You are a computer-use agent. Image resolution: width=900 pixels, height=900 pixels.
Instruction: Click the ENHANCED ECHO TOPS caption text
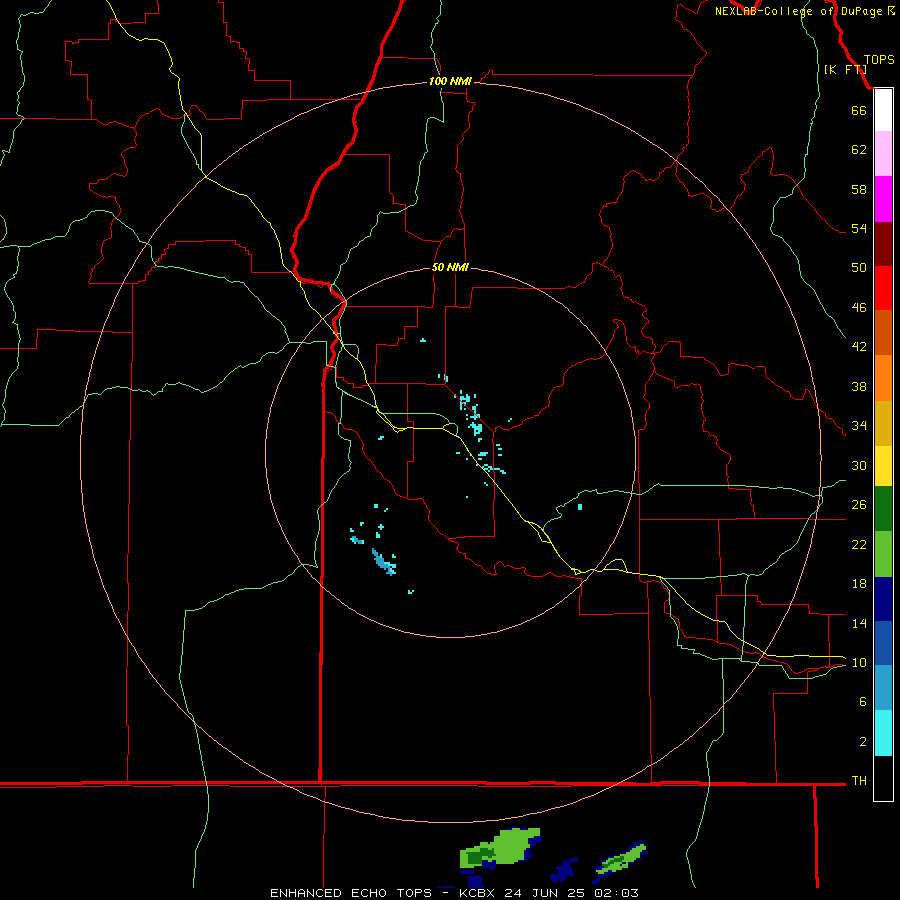click(x=350, y=893)
